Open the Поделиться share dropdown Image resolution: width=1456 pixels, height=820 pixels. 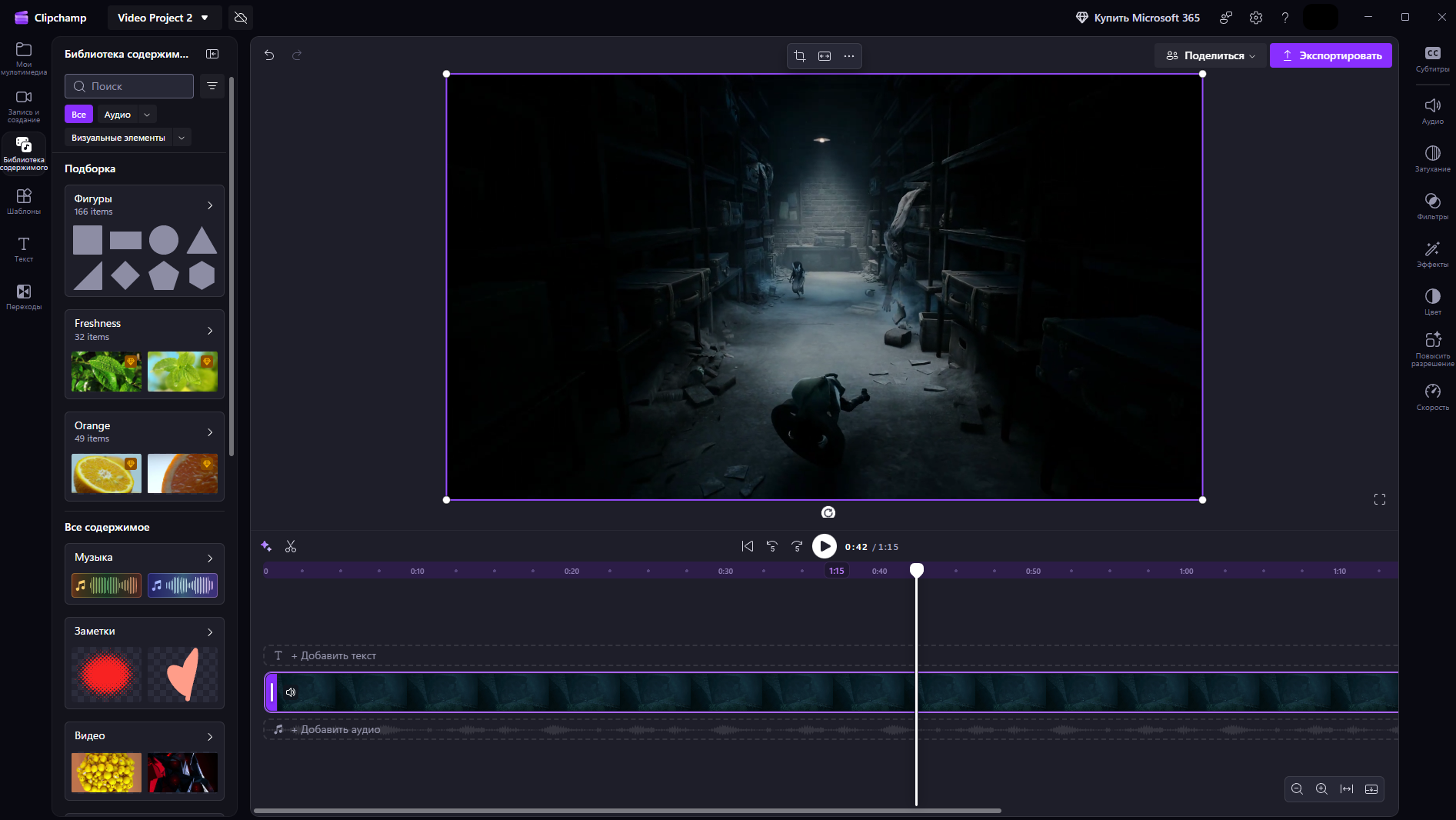tap(1210, 55)
